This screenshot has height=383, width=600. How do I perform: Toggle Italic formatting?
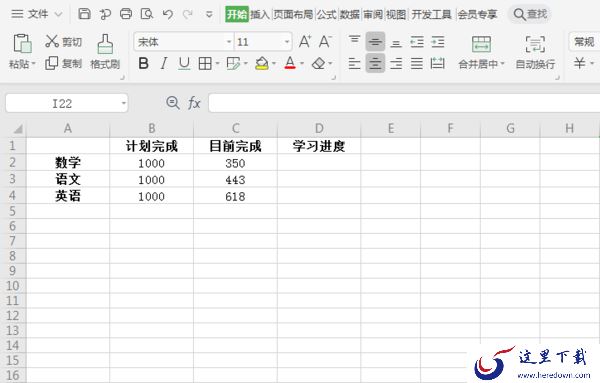164,63
